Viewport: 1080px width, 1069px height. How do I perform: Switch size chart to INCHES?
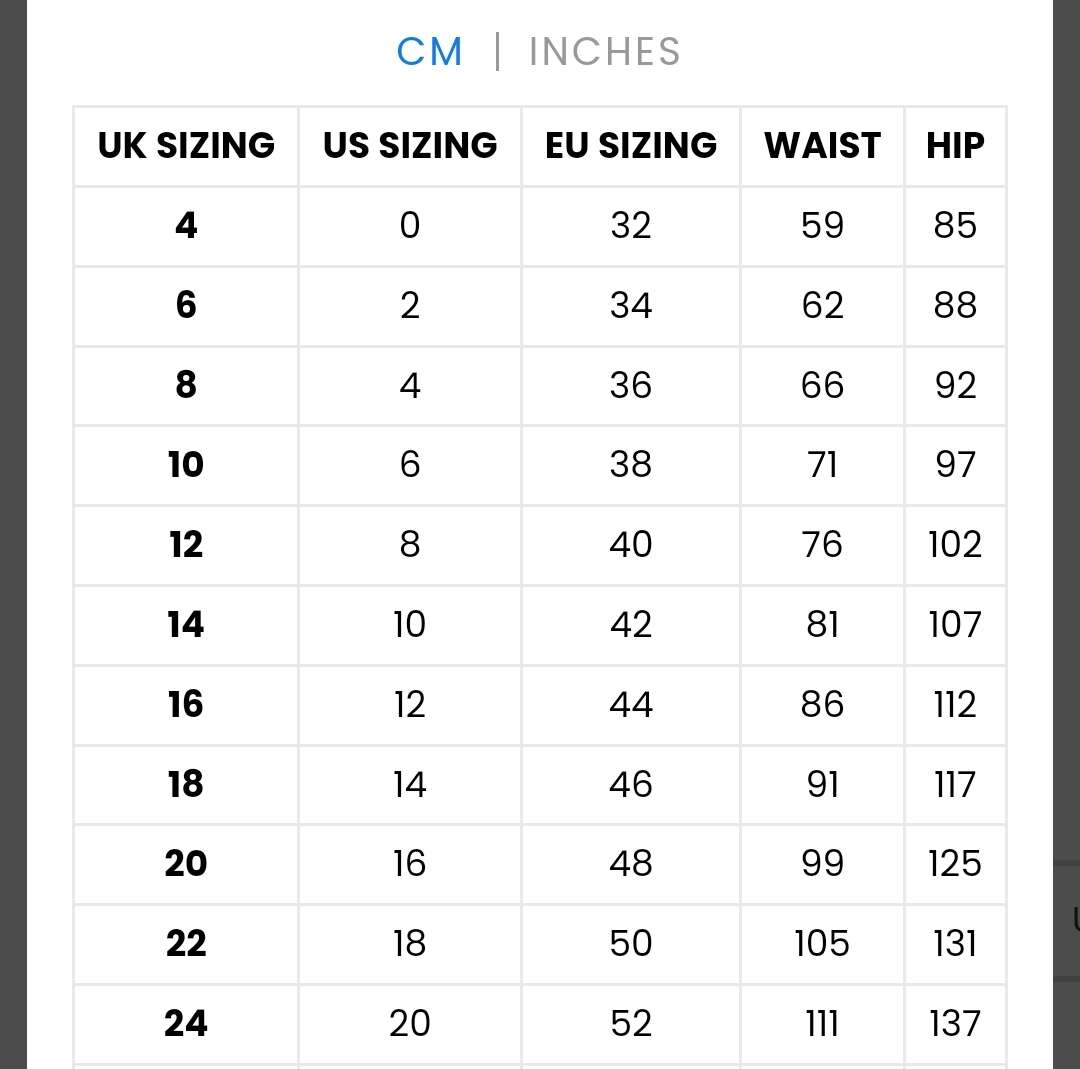605,52
